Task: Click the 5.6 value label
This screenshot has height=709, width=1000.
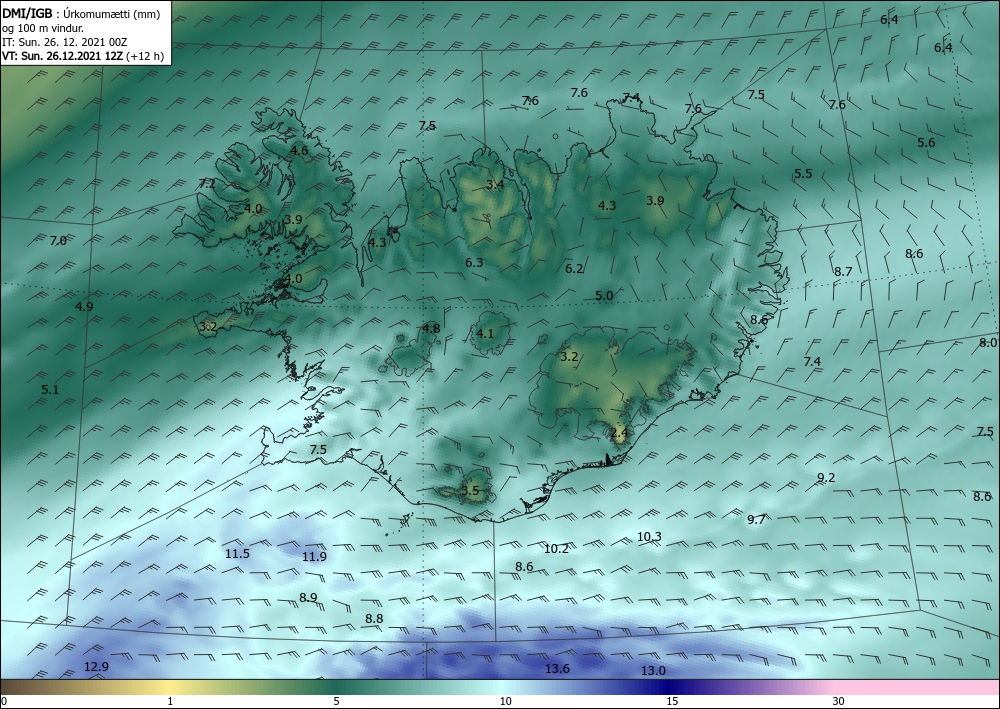Action: coord(926,143)
